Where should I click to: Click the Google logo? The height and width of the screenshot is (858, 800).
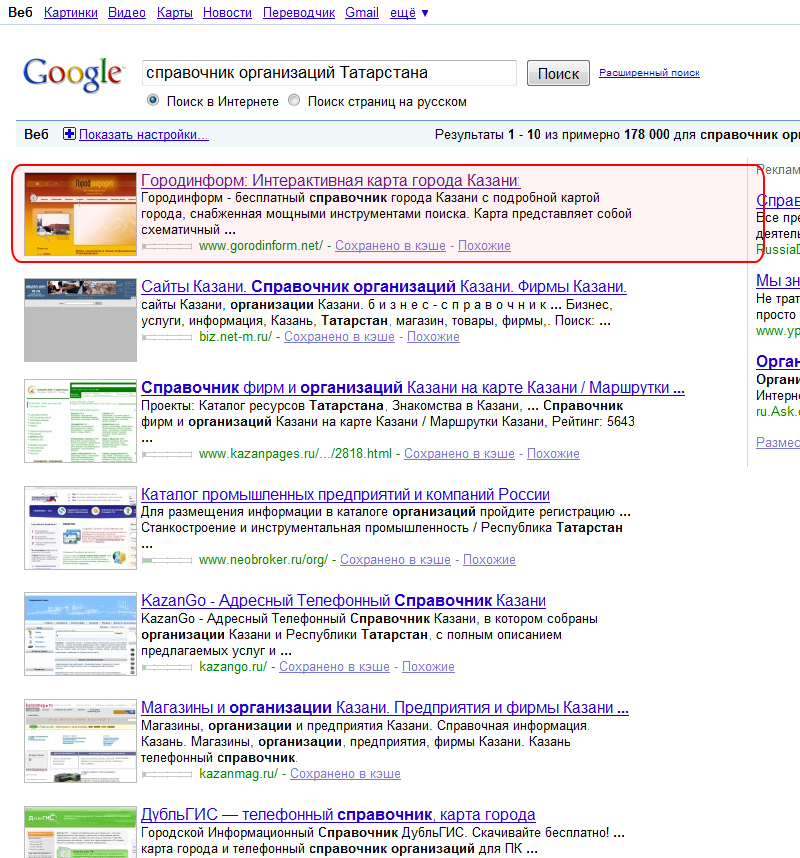pyautogui.click(x=72, y=73)
